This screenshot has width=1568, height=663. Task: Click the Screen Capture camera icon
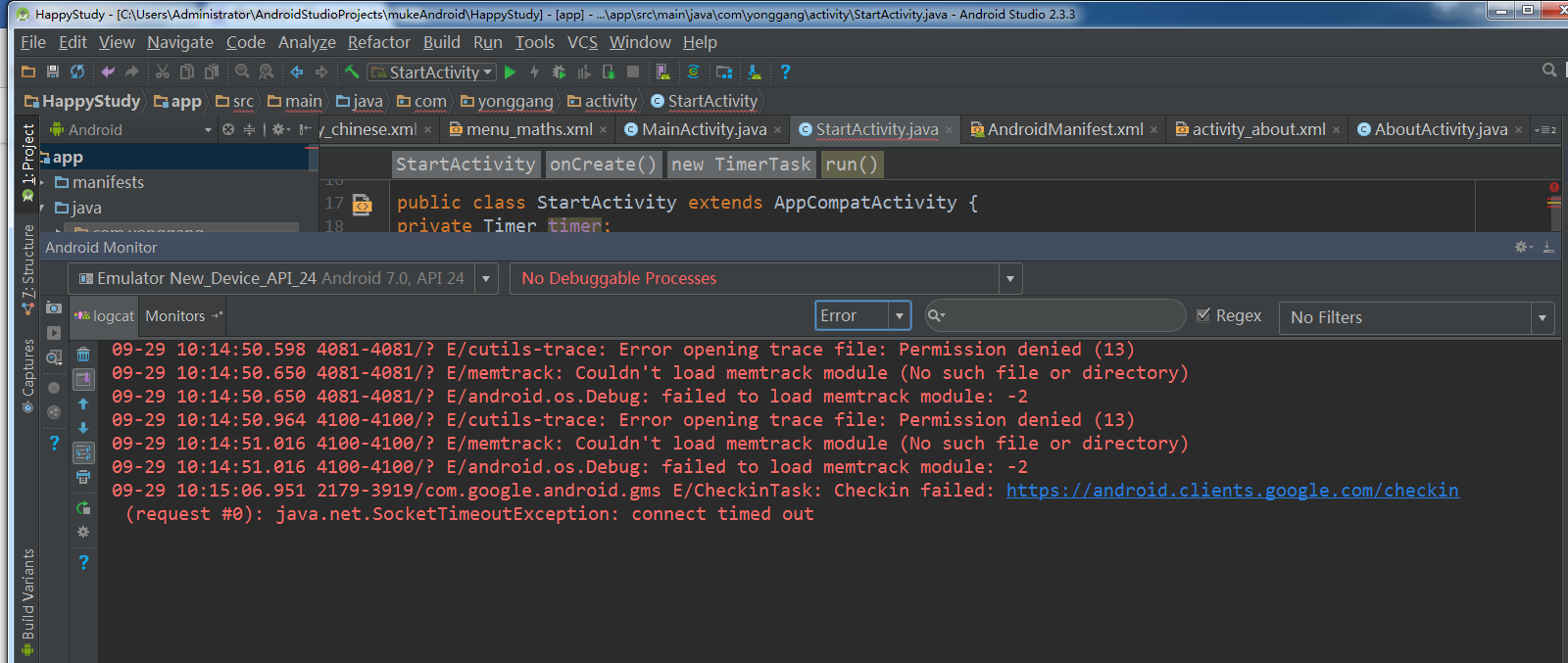click(54, 308)
